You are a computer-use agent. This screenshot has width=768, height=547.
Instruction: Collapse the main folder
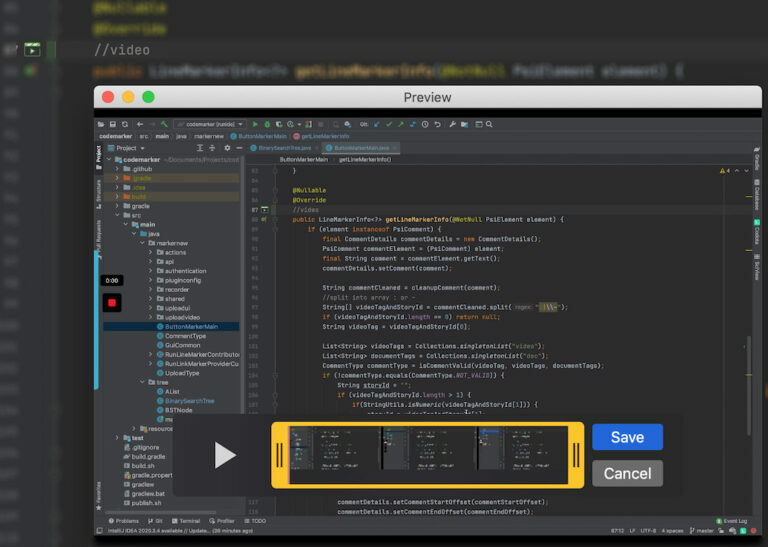point(125,224)
